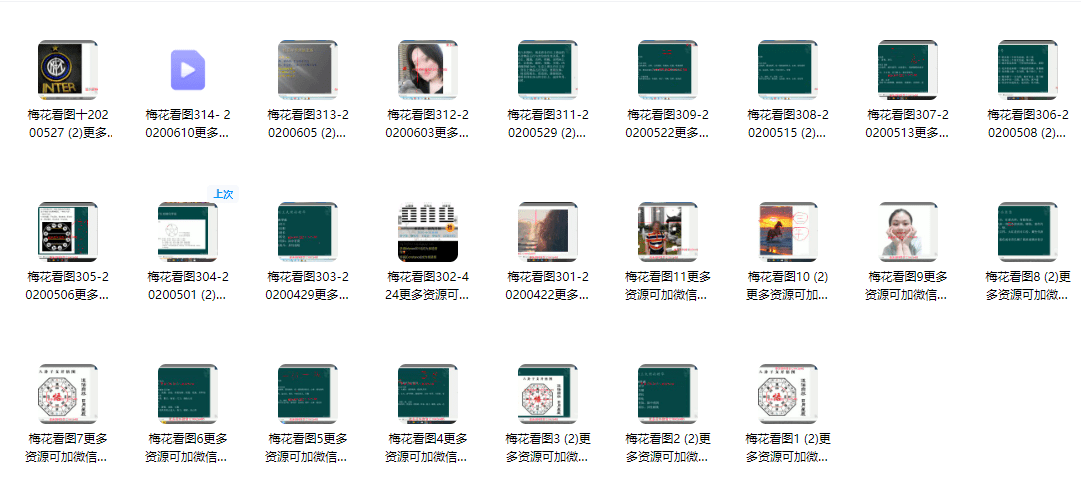Open the 梅花看图309-20200522 video
The height and width of the screenshot is (504, 1081).
pyautogui.click(x=667, y=70)
